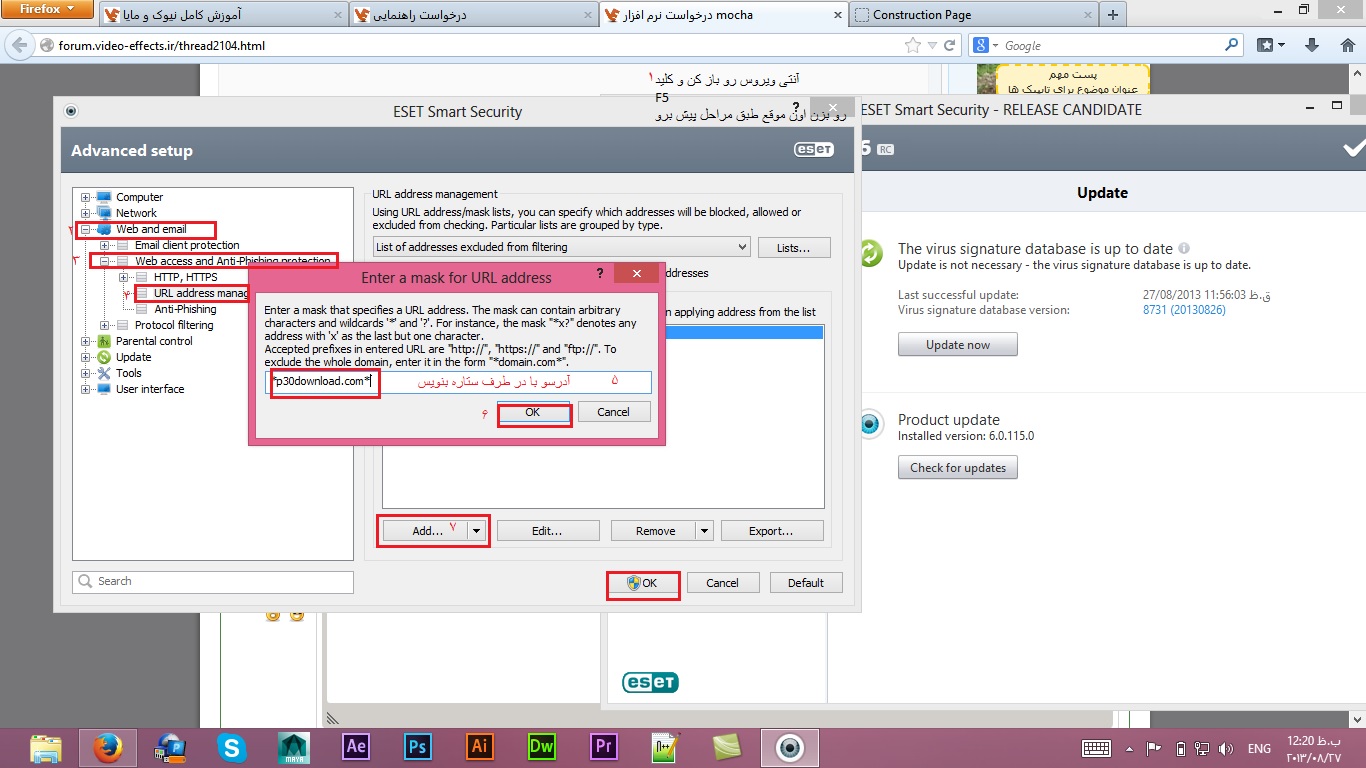Cancel the 'Enter a mask for URL address' dialog
Viewport: 1366px width, 768px height.
(613, 412)
